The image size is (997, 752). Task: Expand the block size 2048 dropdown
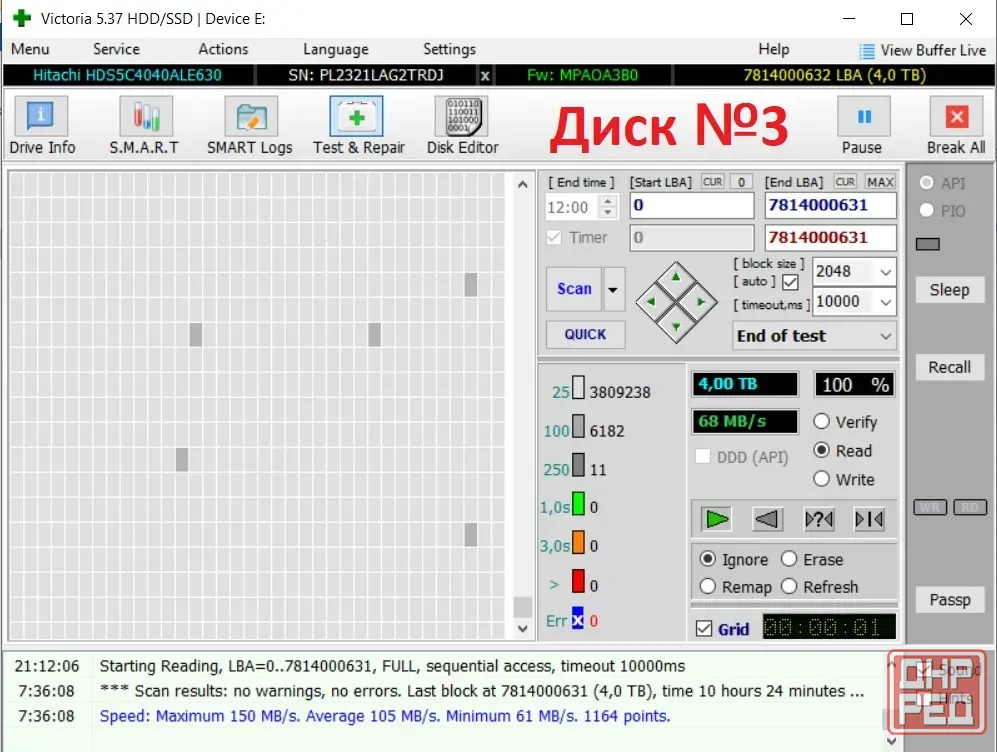(x=854, y=271)
